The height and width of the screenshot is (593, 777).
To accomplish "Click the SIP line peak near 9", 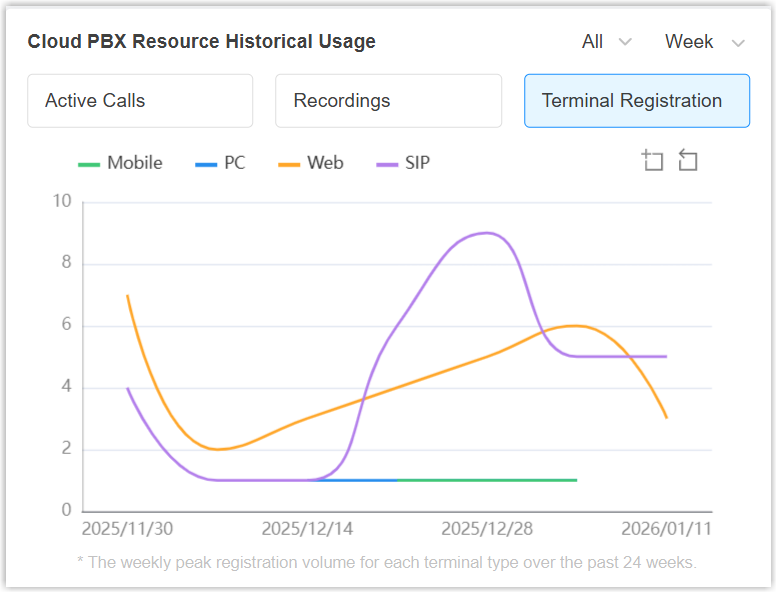I will point(487,233).
